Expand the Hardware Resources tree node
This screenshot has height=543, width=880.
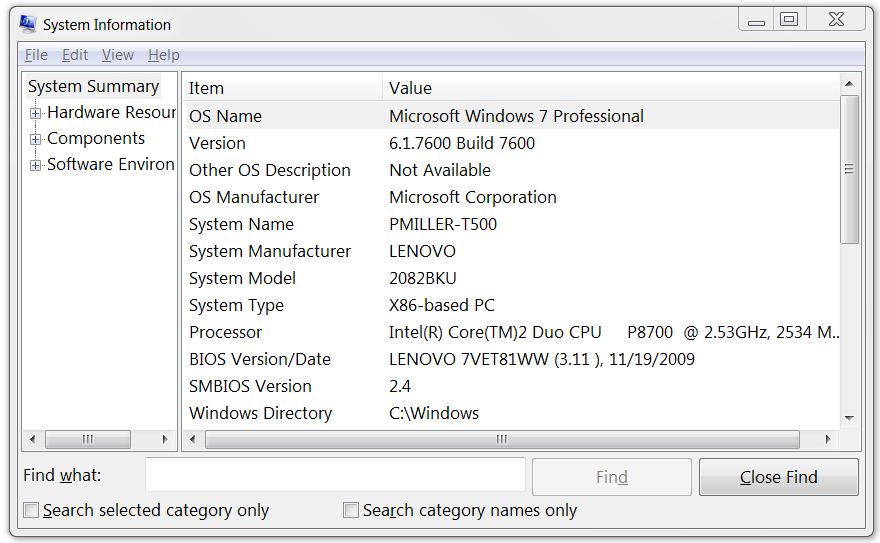tap(36, 113)
